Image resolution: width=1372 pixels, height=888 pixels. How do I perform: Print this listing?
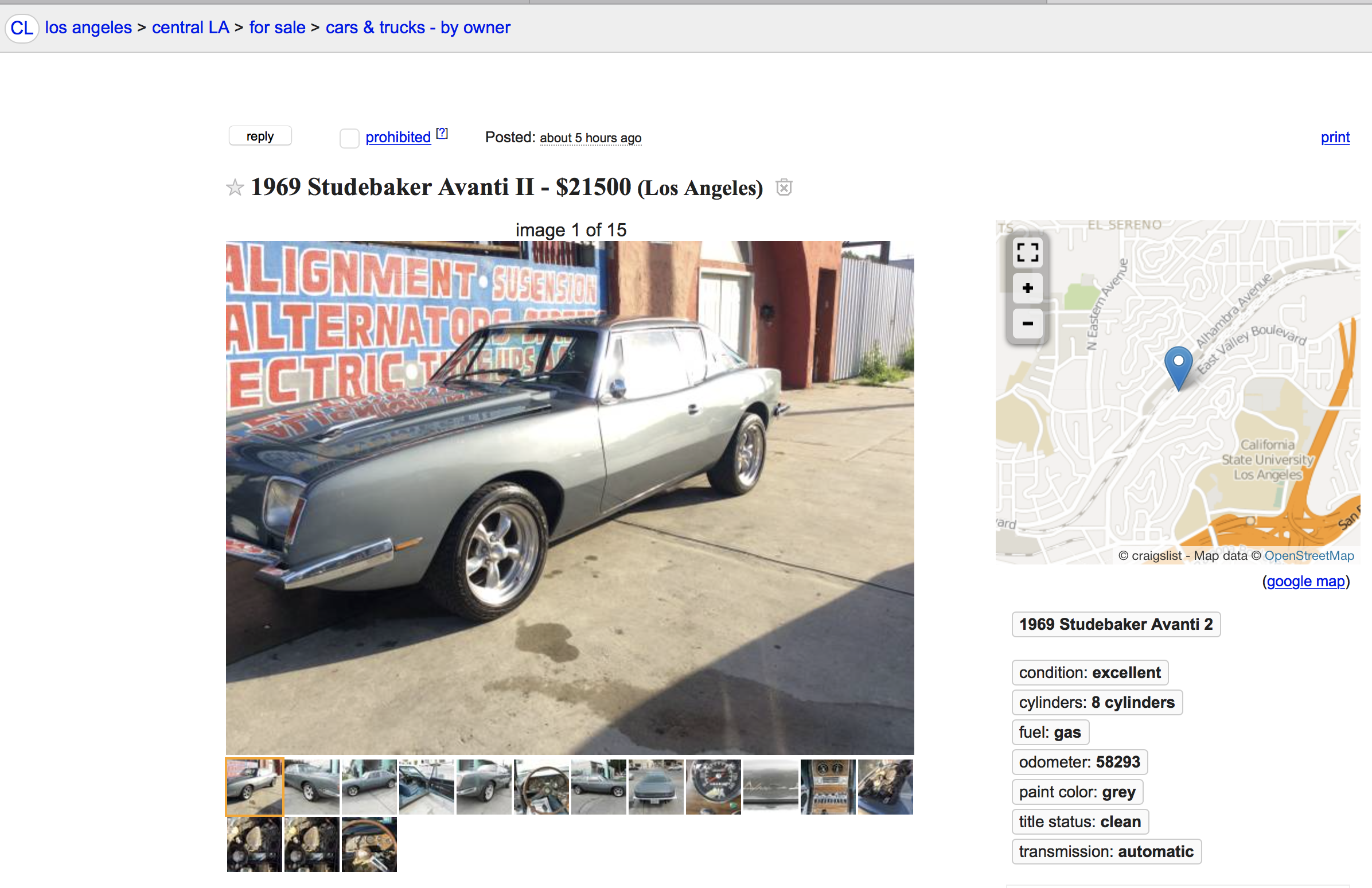[x=1335, y=137]
